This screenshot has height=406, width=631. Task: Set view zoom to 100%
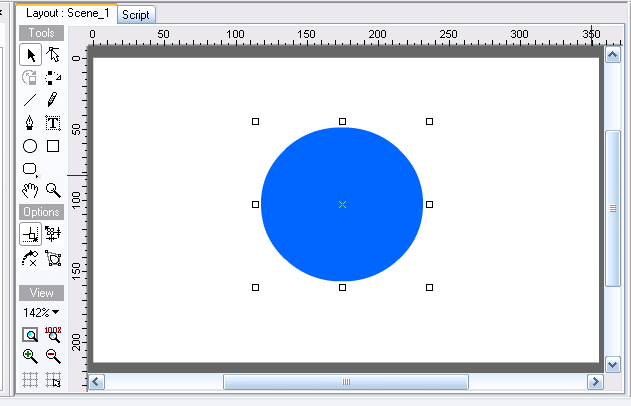(53, 335)
